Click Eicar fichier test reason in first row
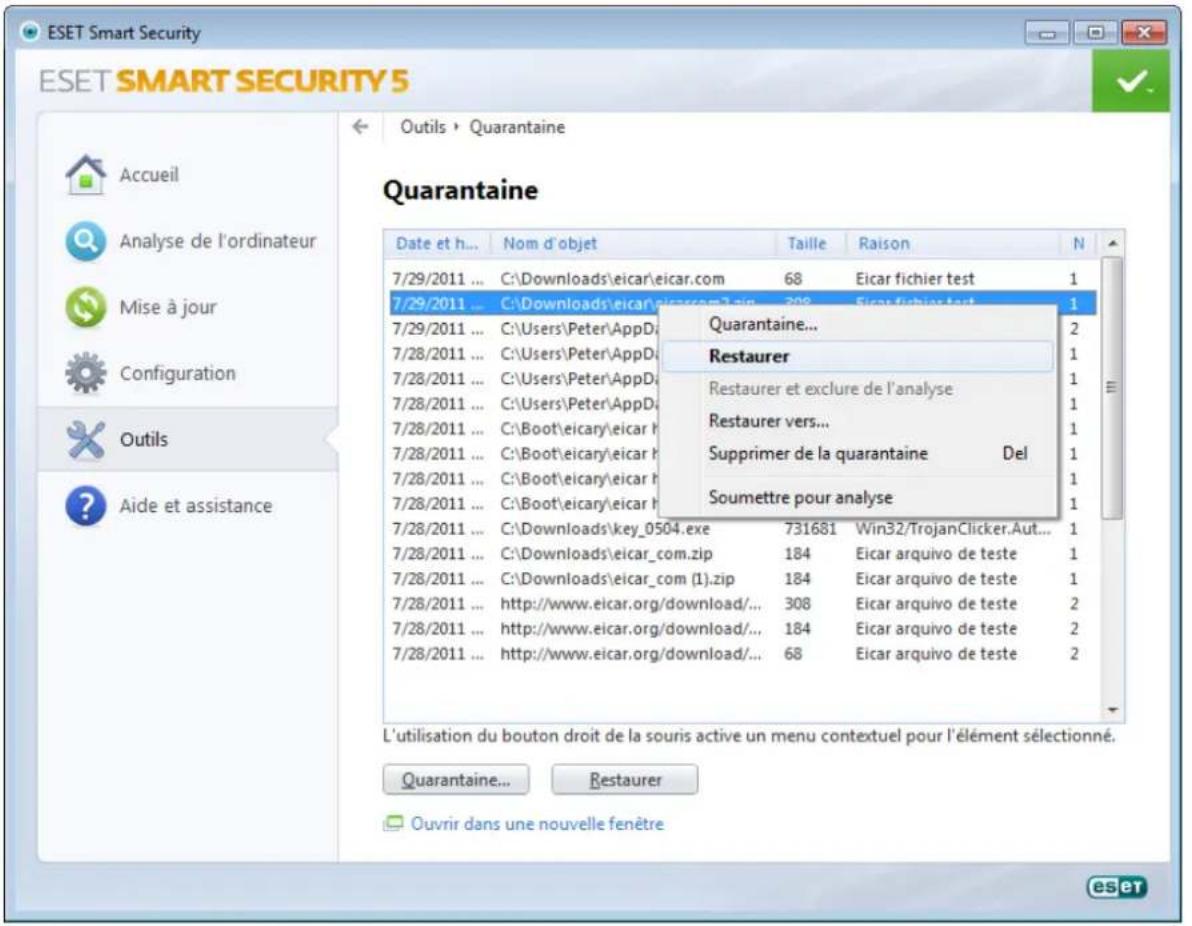The width and height of the screenshot is (1192, 926). click(915, 279)
